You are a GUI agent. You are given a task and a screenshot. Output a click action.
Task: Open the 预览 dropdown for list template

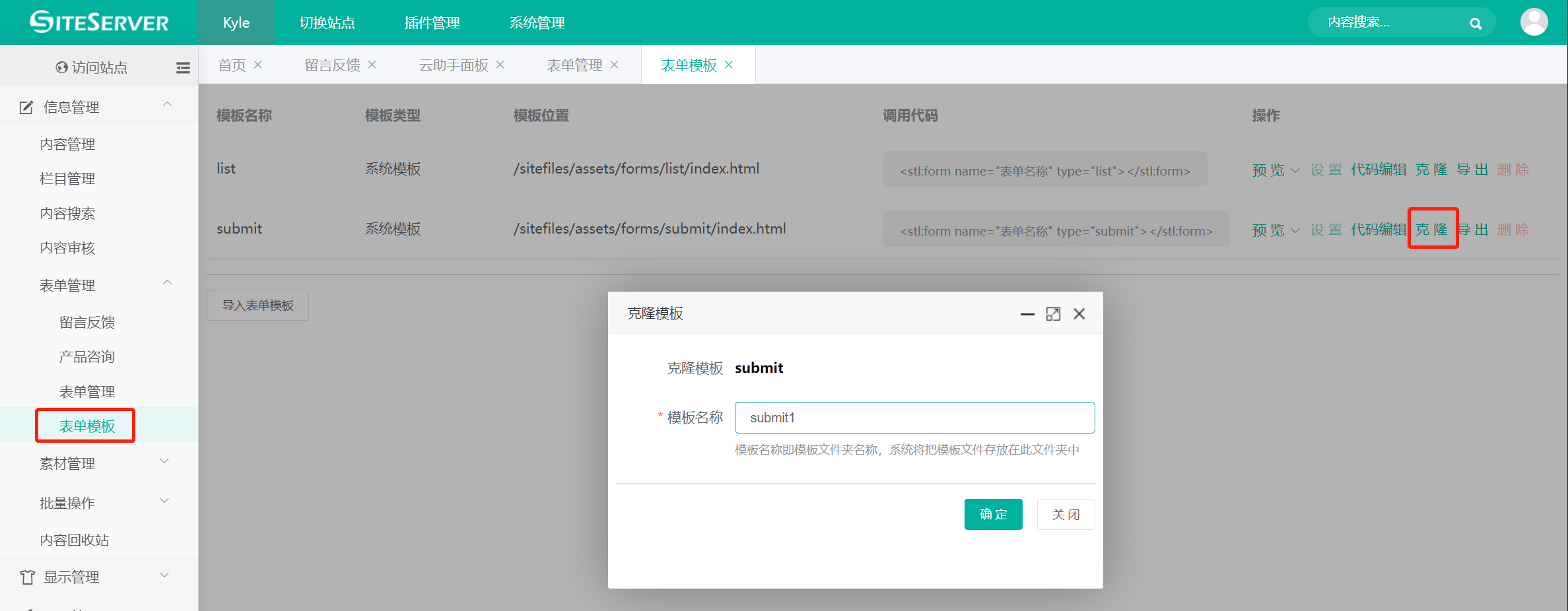[1276, 170]
